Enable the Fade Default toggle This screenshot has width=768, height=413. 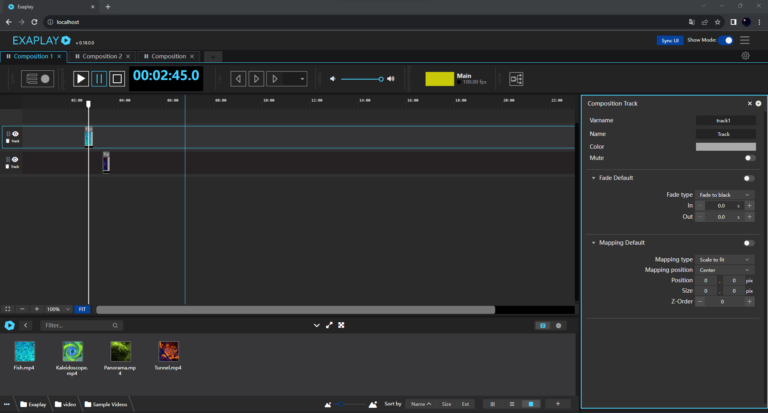click(x=749, y=178)
